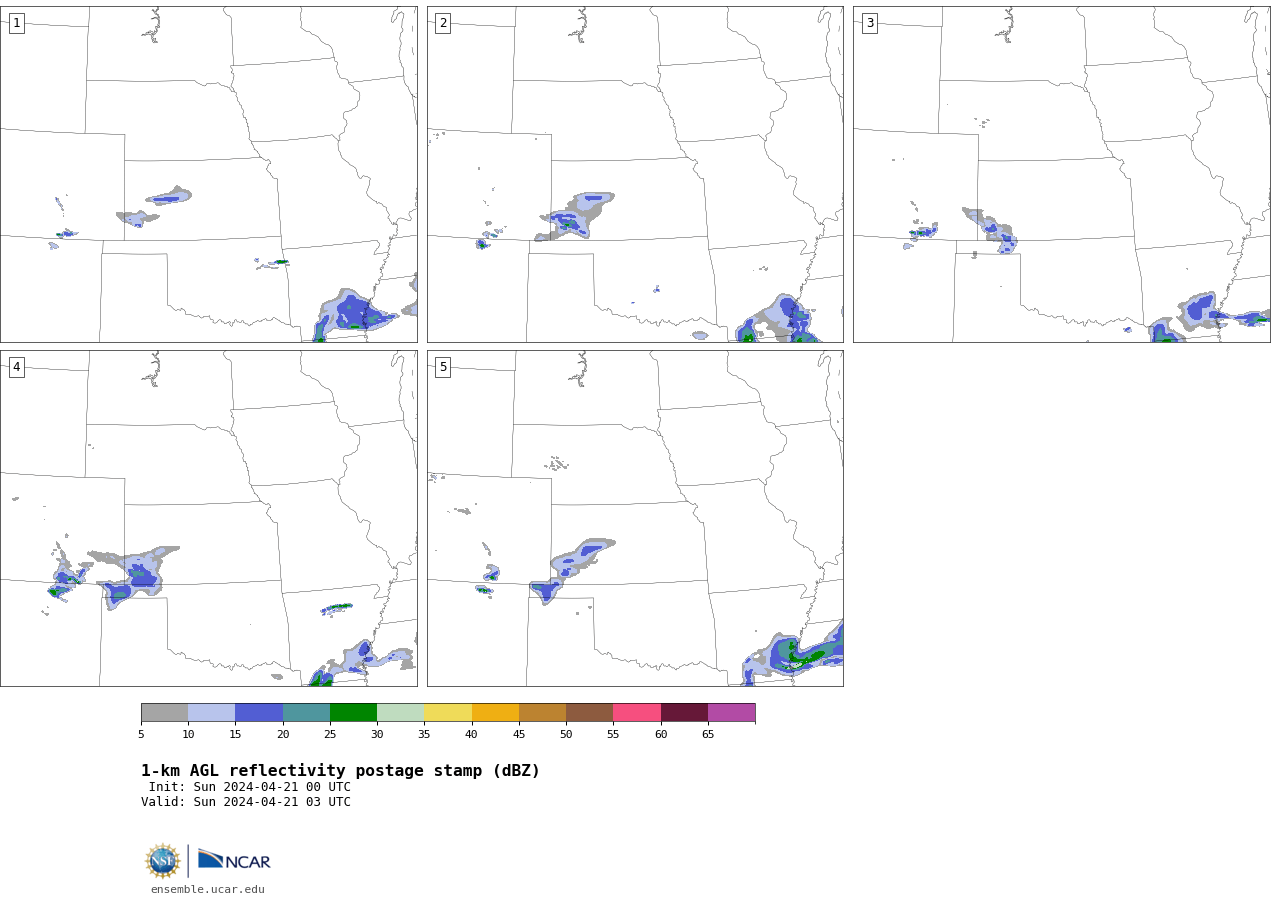Screen dimensions: 1280x901
Task: Click the pale green 30-35 dBZ swatch
Action: pyautogui.click(x=401, y=712)
